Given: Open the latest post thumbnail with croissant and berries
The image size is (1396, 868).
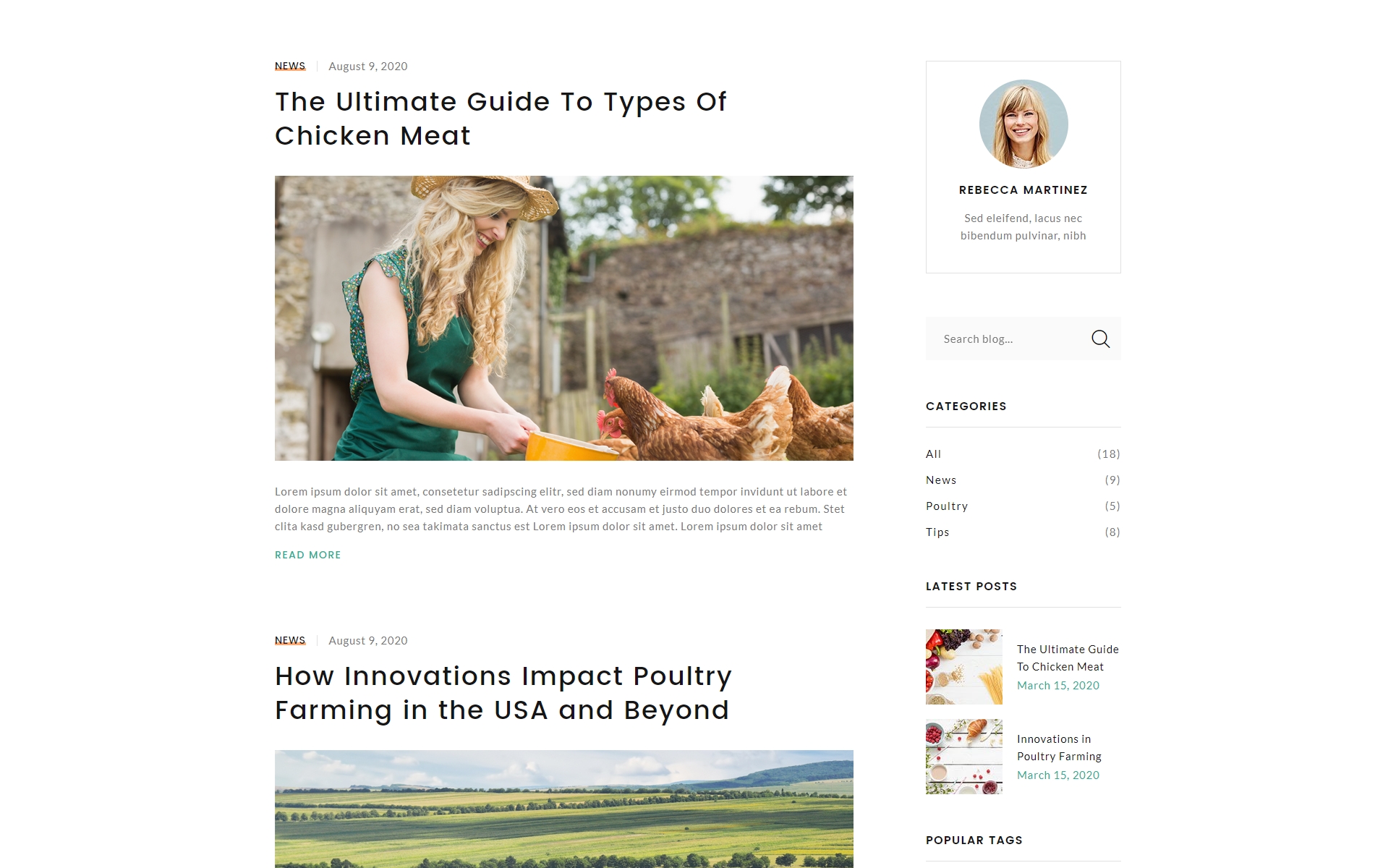Looking at the screenshot, I should tap(964, 757).
